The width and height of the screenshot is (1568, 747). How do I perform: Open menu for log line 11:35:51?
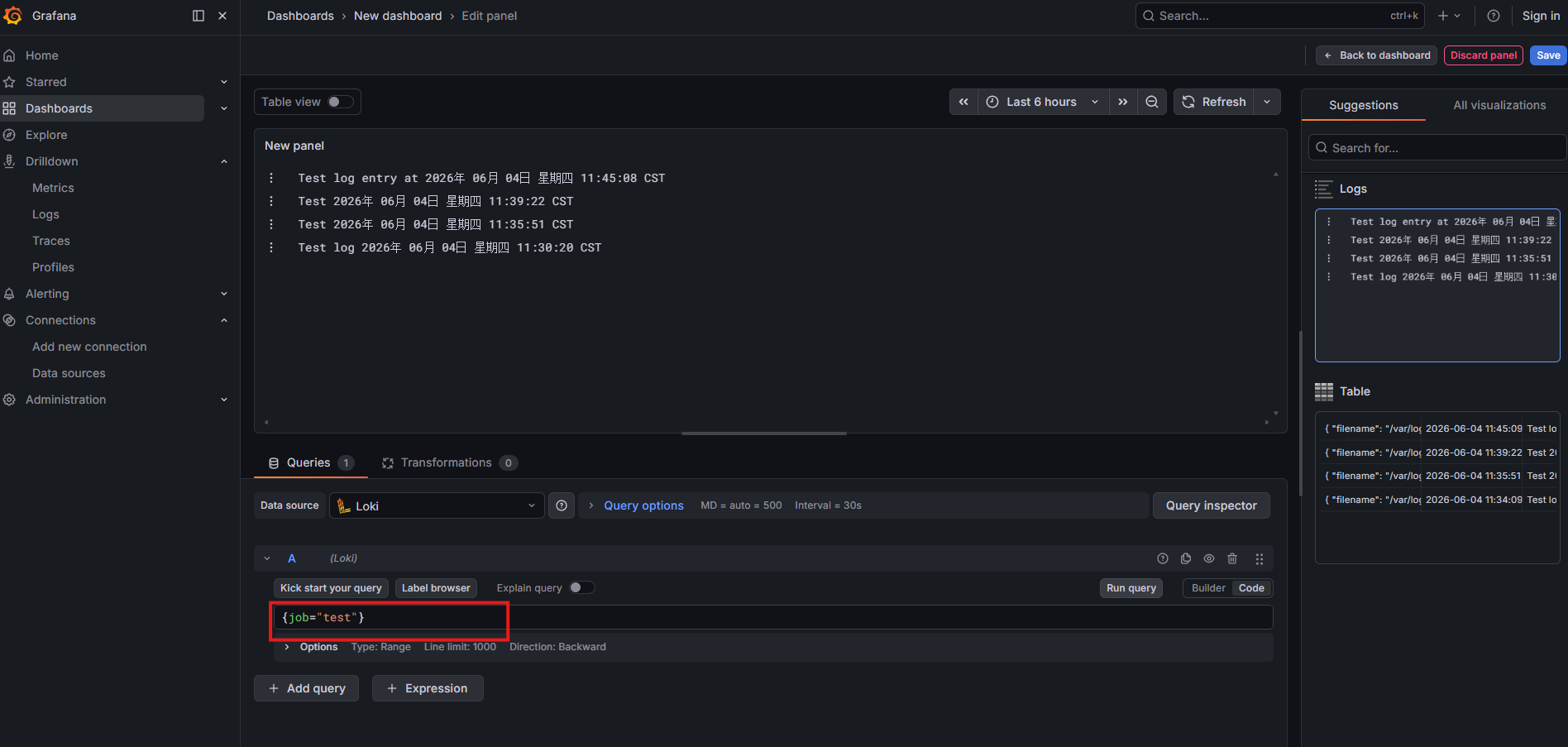point(271,224)
